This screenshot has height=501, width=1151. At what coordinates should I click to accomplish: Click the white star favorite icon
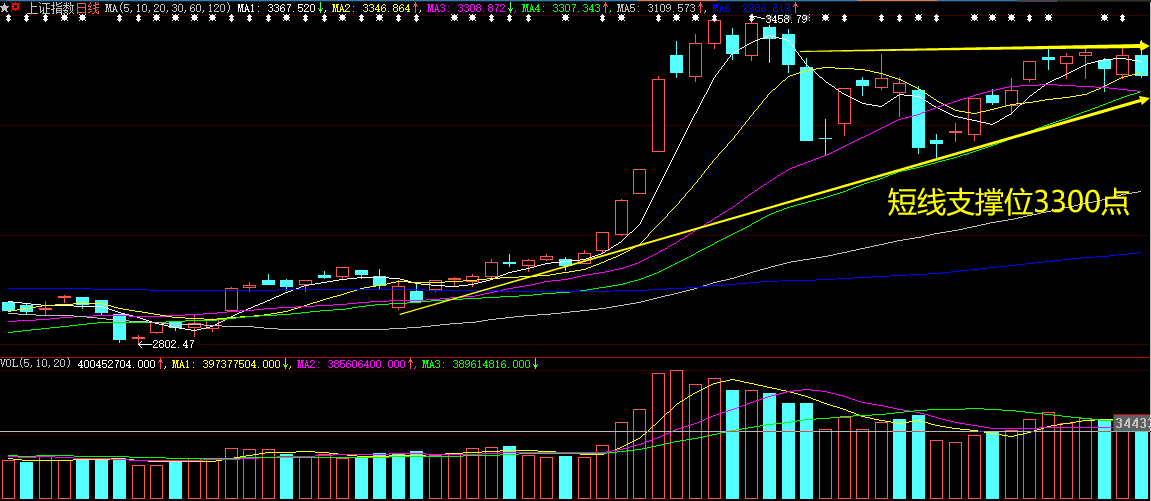pos(5,8)
